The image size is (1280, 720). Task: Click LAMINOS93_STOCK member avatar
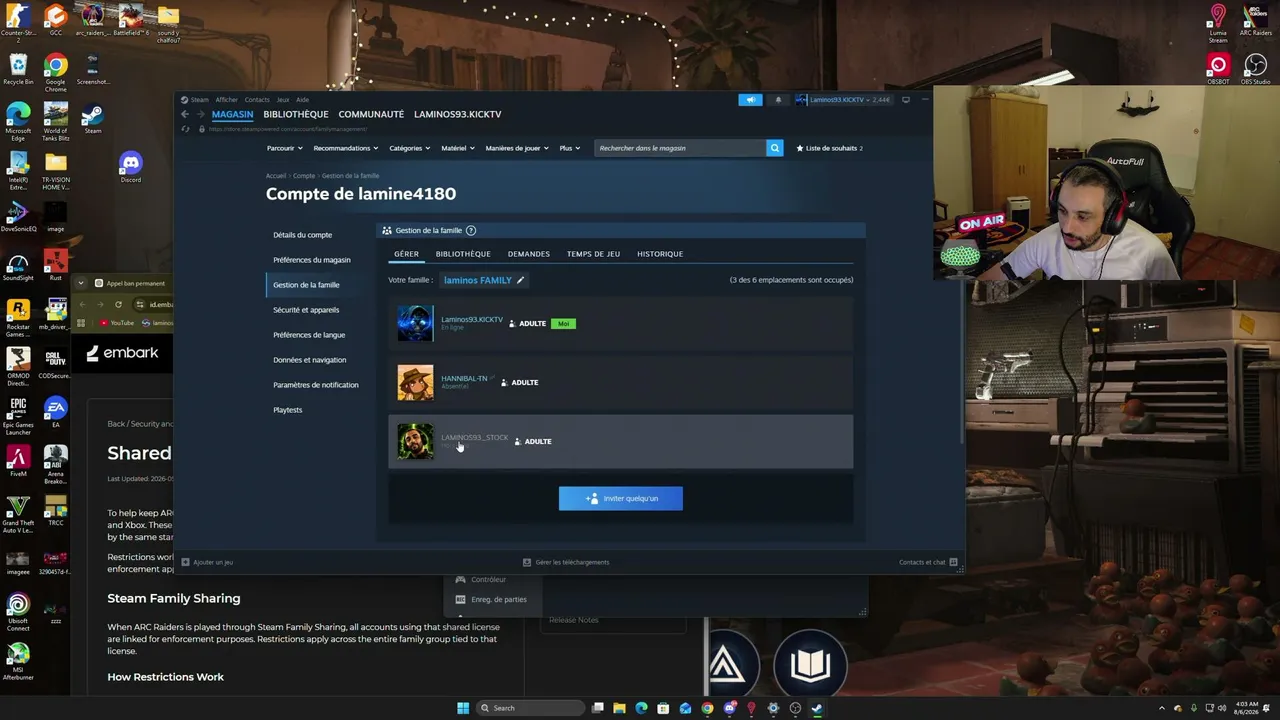(415, 441)
